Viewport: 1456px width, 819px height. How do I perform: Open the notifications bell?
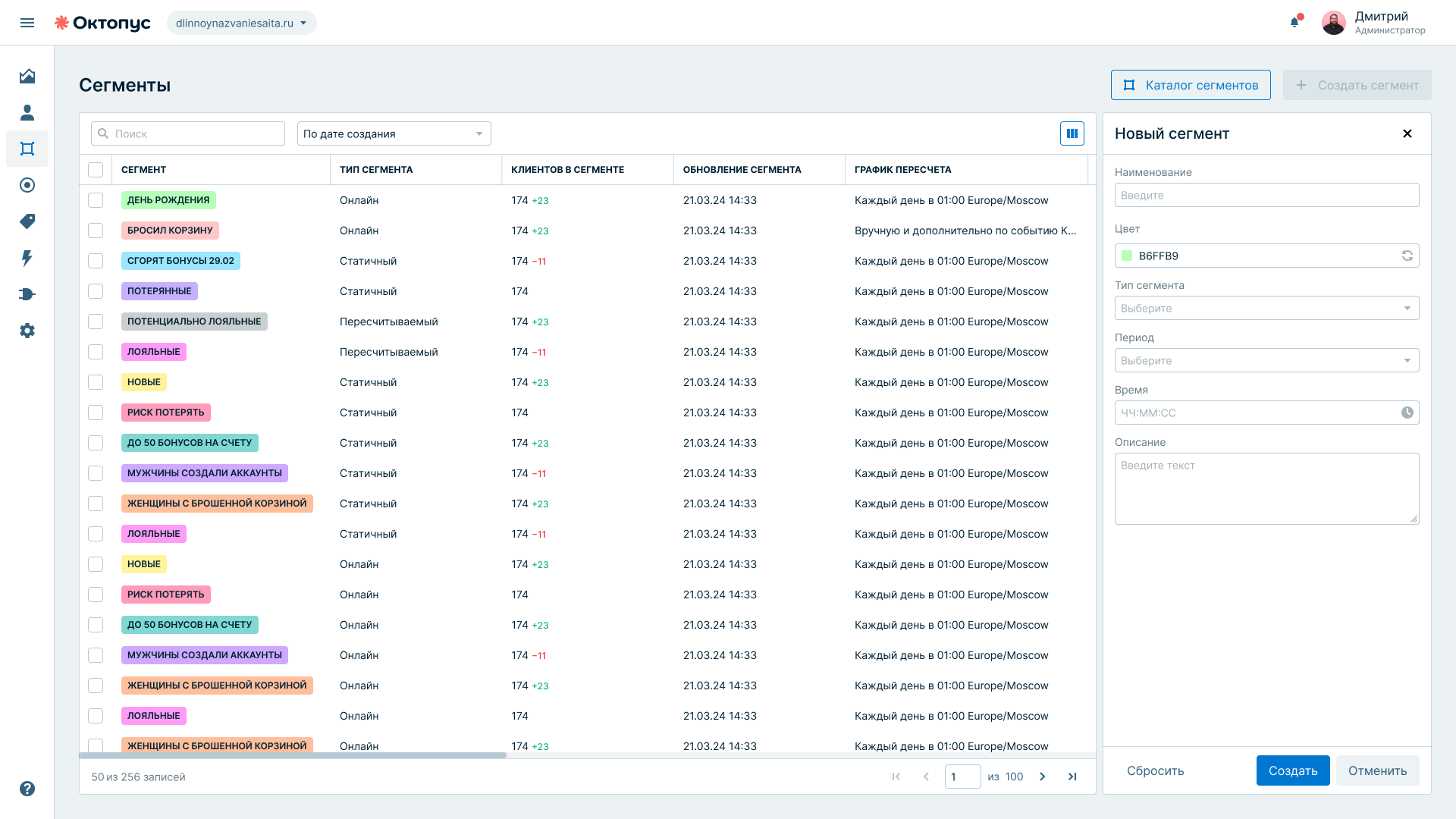pos(1295,22)
